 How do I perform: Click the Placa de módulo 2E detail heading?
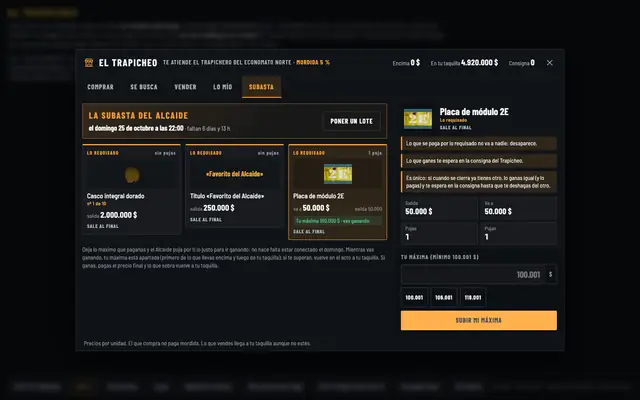tap(474, 111)
